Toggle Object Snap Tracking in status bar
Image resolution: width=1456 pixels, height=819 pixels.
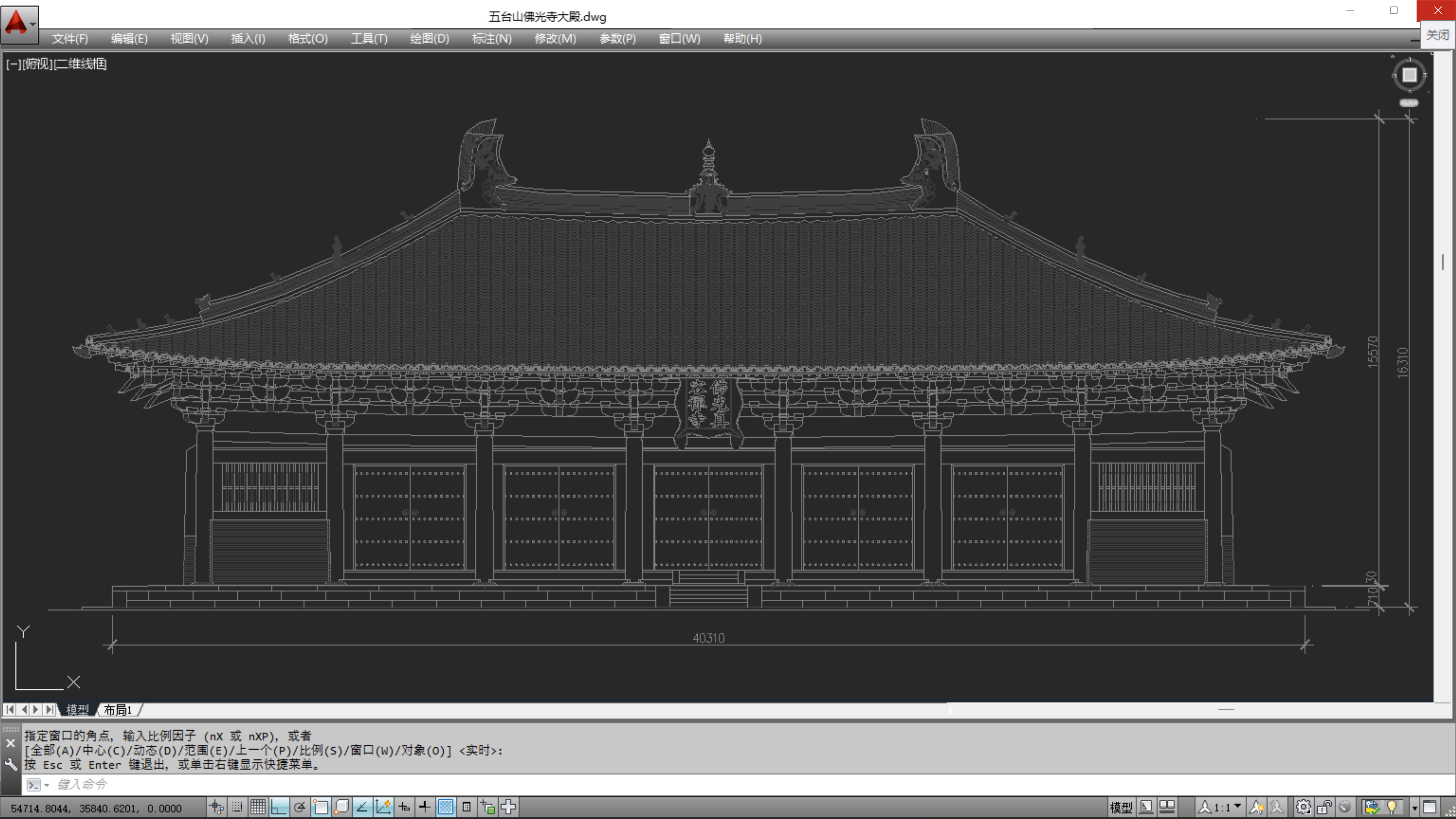(362, 806)
